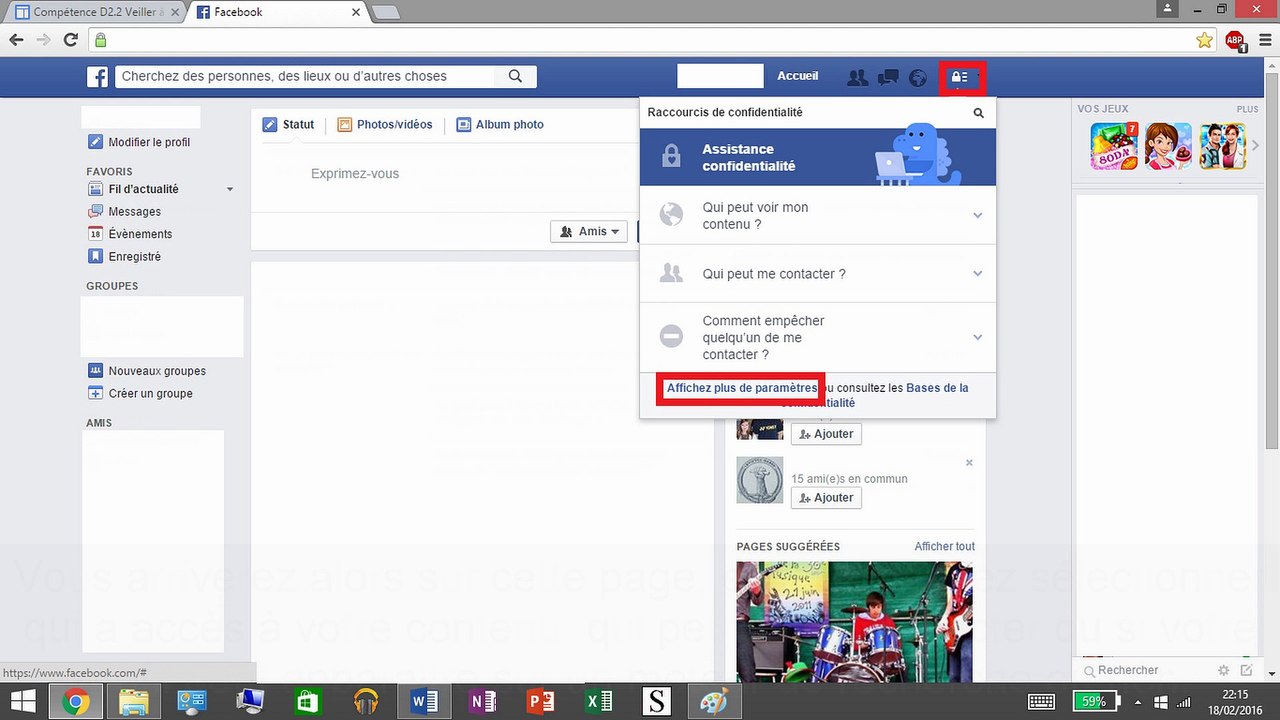This screenshot has height=720, width=1280.
Task: Launch Excel from the taskbar
Action: (598, 702)
